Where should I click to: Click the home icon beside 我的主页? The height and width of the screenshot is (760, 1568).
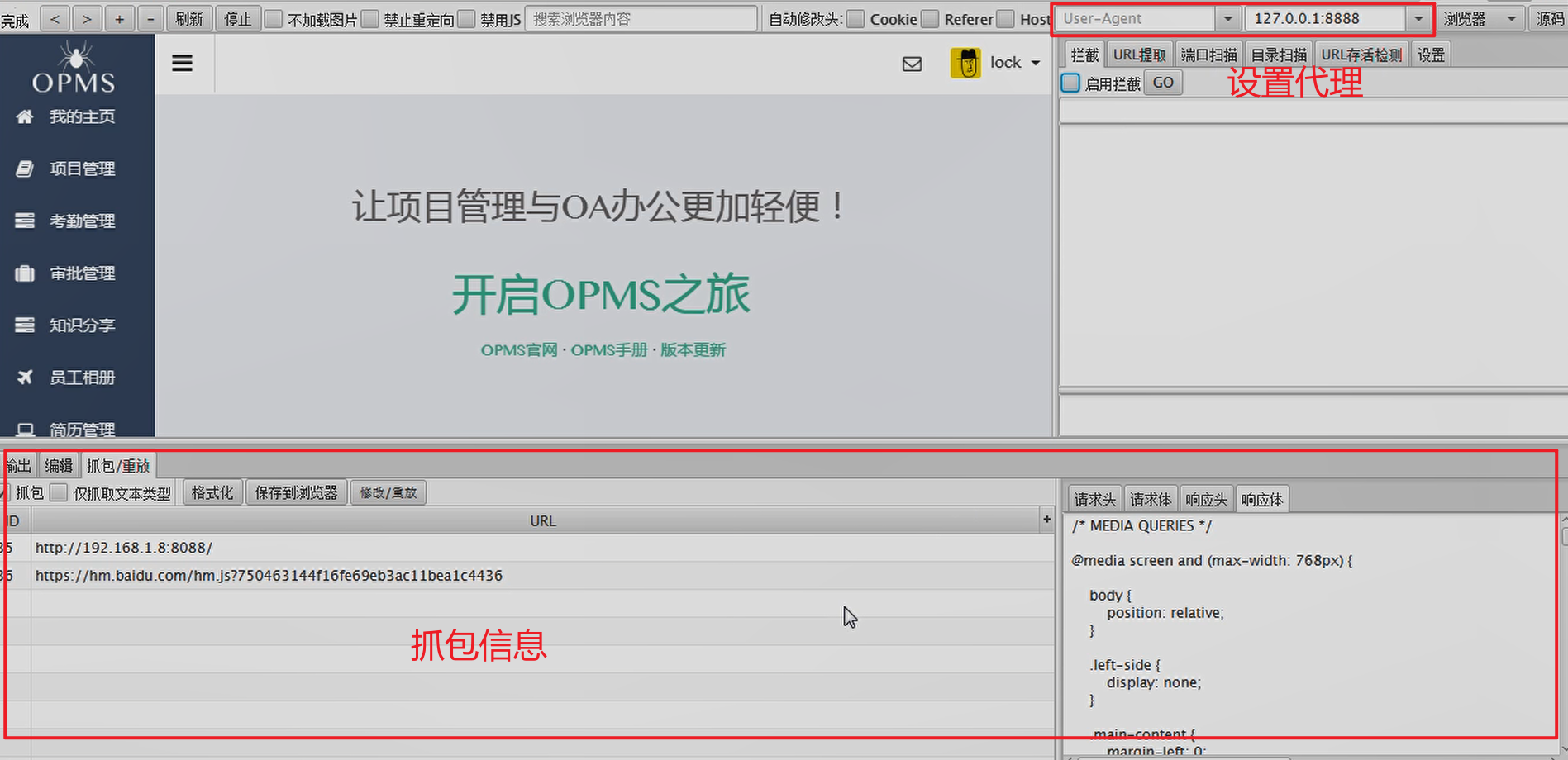click(25, 116)
